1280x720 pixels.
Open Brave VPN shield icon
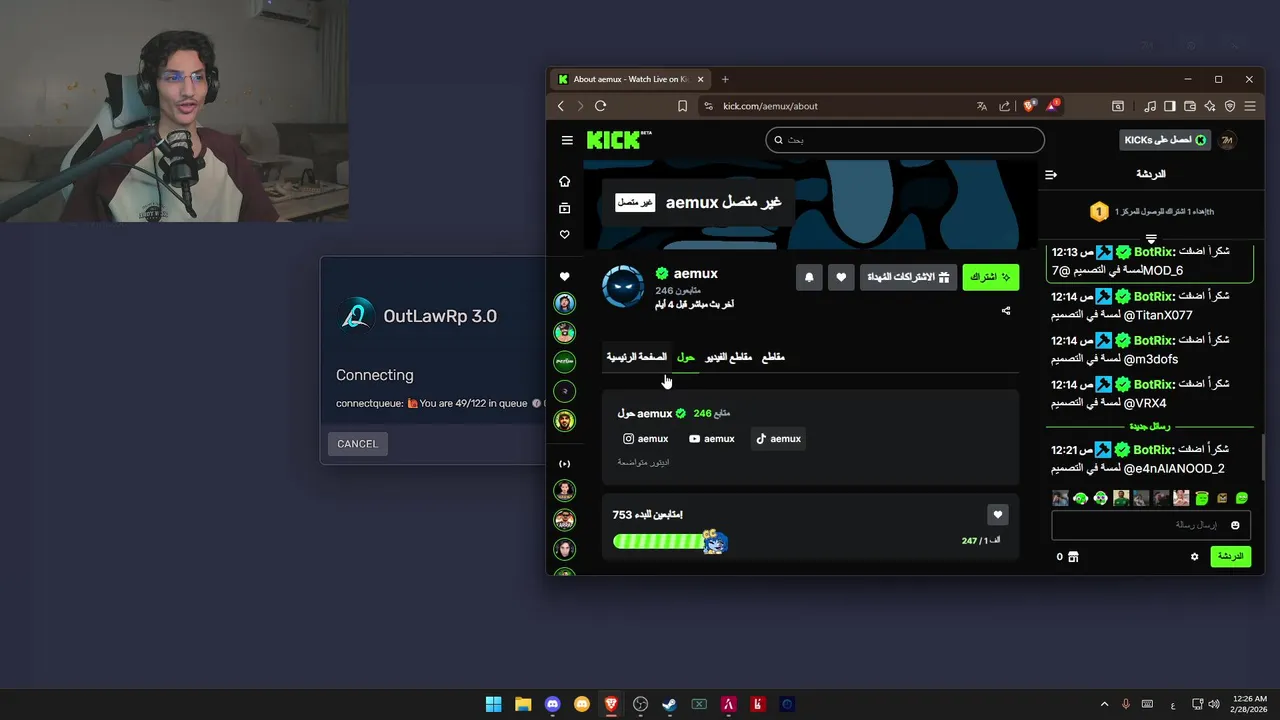1230,106
